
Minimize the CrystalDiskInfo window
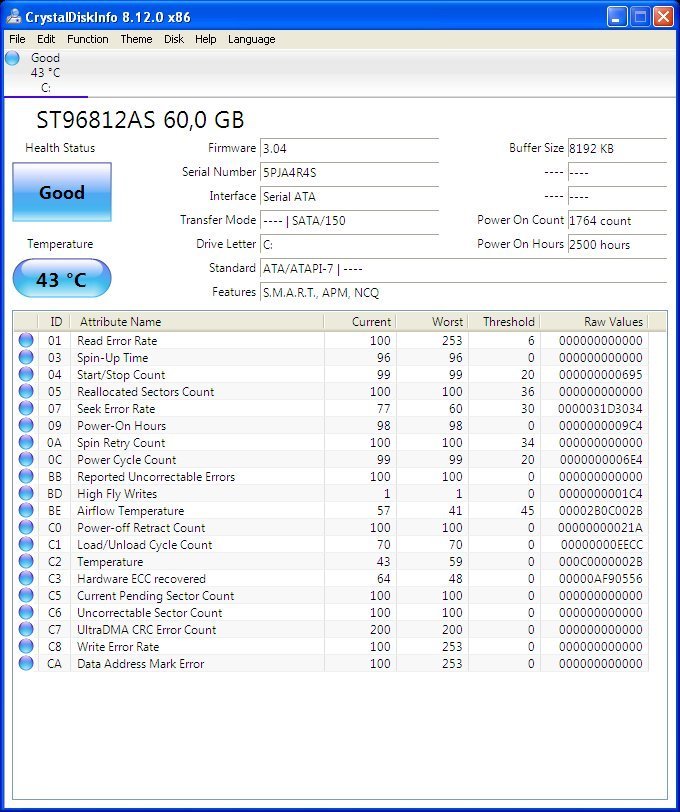pos(616,17)
